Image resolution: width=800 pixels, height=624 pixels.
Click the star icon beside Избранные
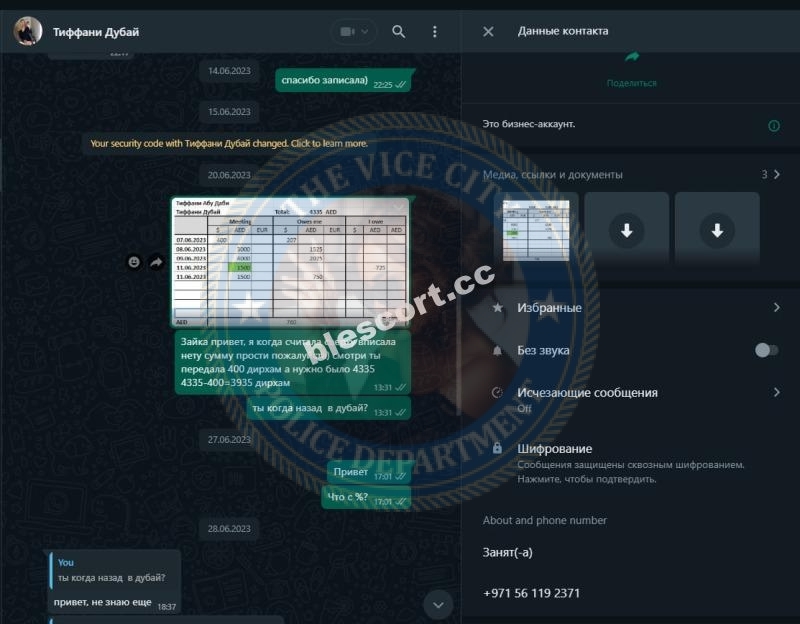click(x=498, y=307)
